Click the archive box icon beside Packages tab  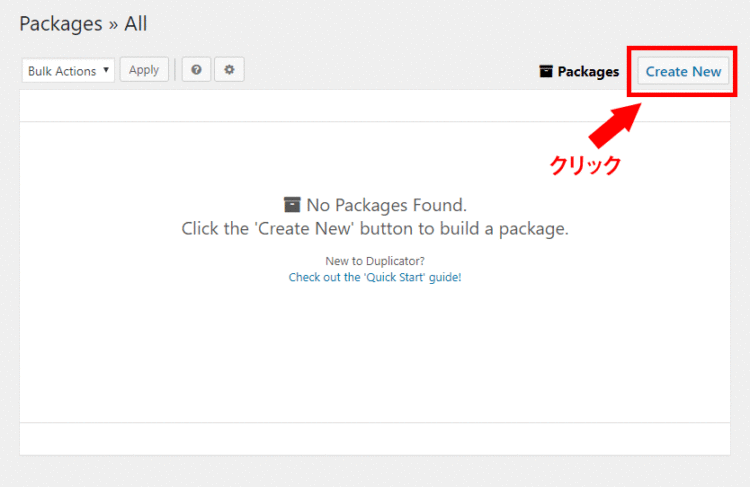pos(546,72)
